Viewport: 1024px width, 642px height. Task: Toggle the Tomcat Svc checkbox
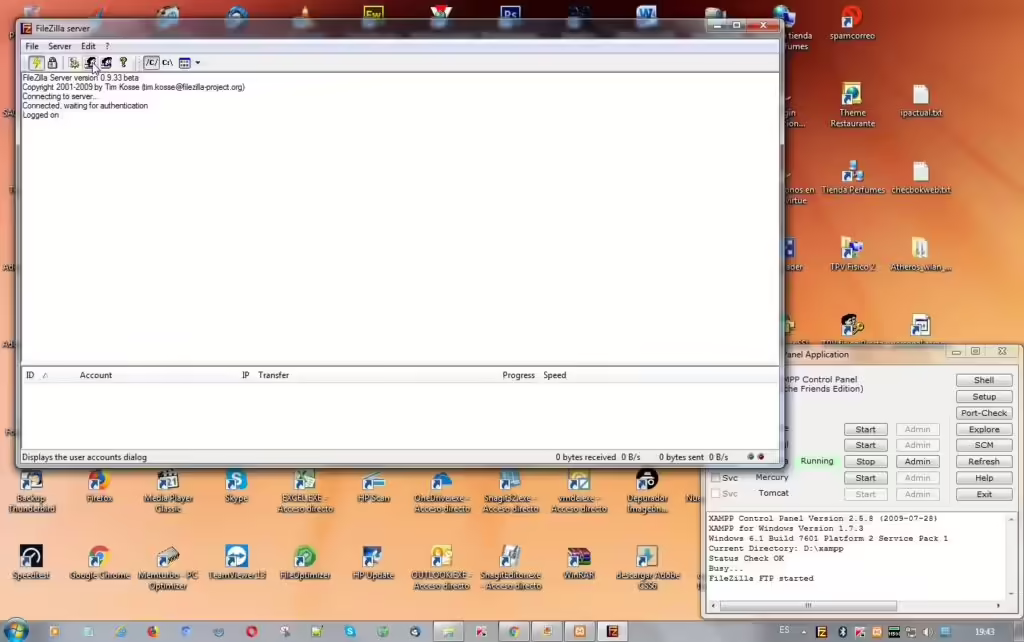[716, 493]
